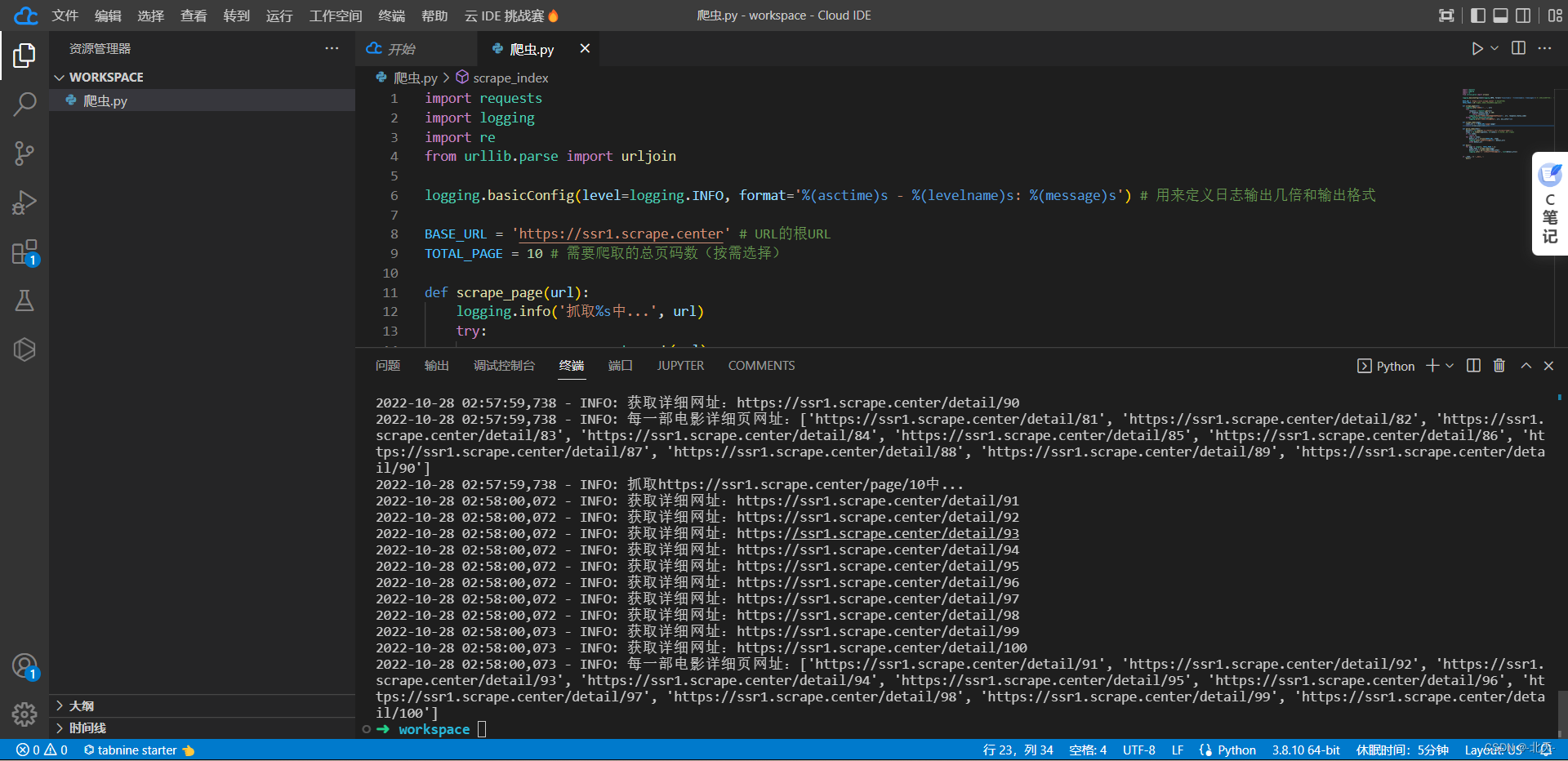Toggle full screen focus icon in title bar
This screenshot has height=761, width=1568.
1446,16
